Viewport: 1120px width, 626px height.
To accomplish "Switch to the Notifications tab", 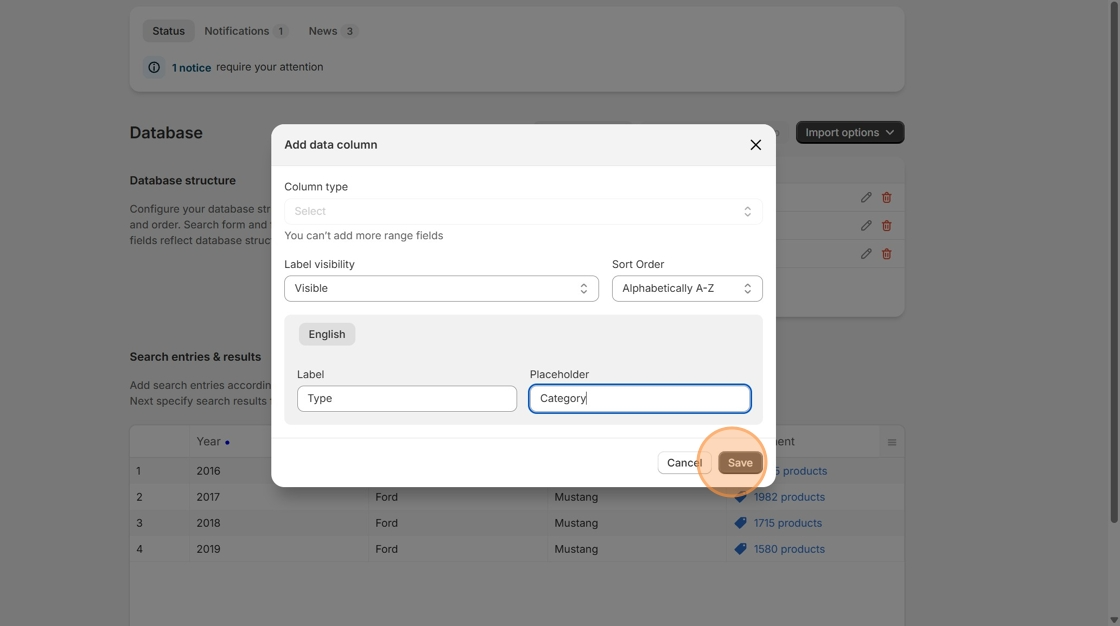I will pos(245,31).
